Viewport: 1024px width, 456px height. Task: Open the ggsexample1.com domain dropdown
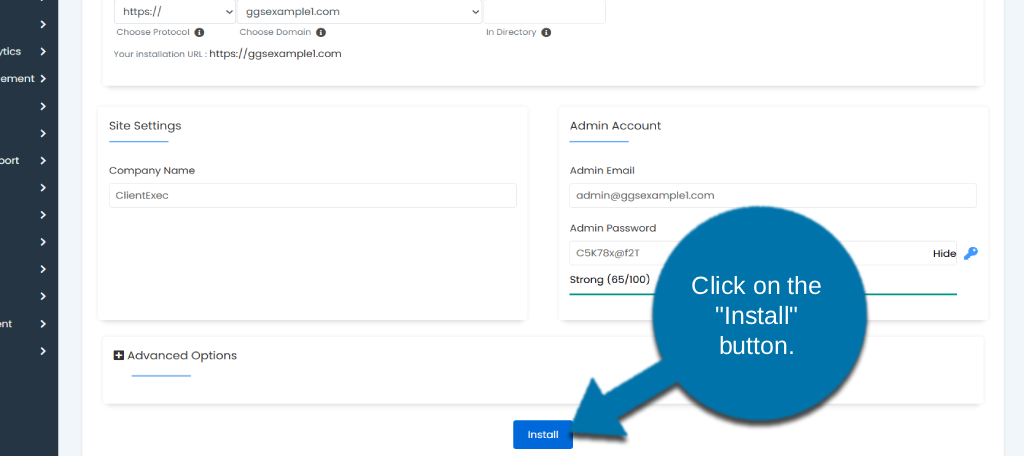[x=359, y=11]
